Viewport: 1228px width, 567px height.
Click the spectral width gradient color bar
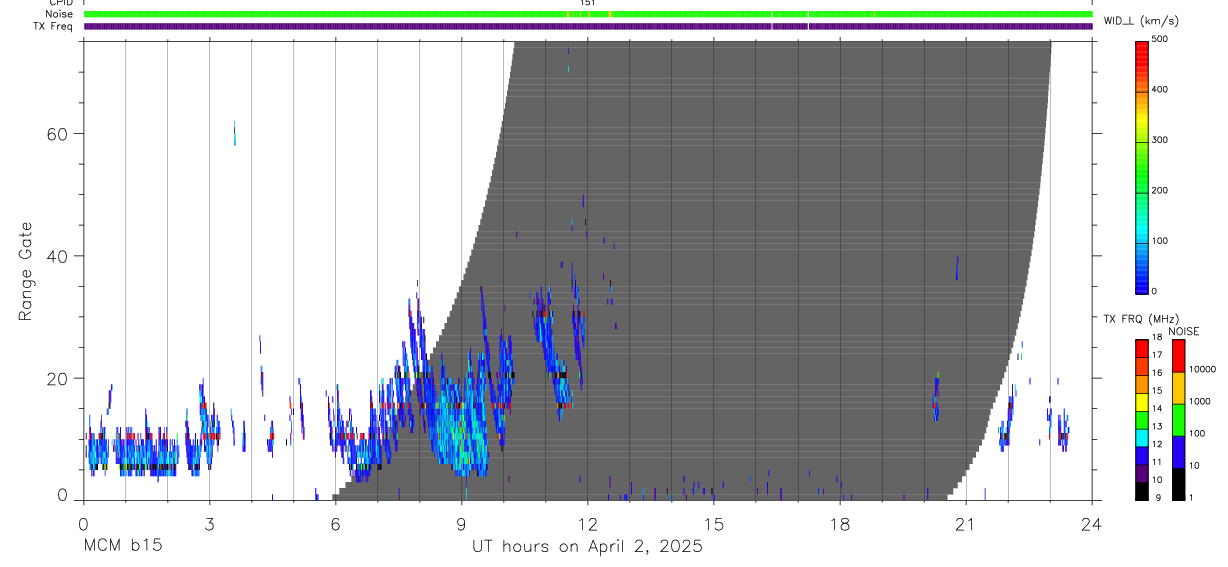1142,166
